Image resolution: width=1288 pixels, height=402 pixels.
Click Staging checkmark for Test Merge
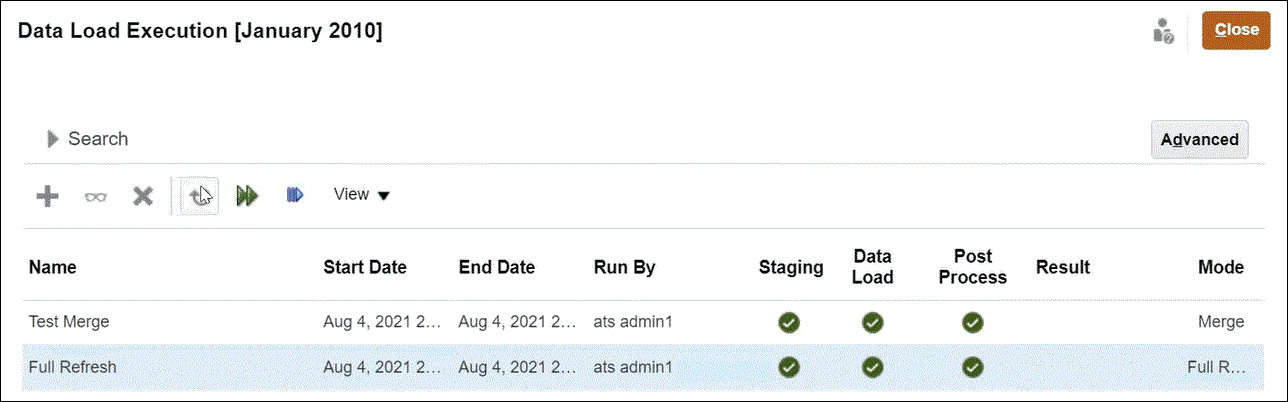[x=789, y=323]
